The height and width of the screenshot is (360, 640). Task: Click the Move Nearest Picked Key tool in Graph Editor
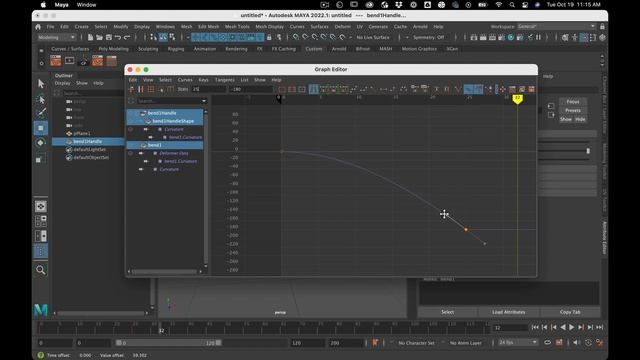[131, 89]
